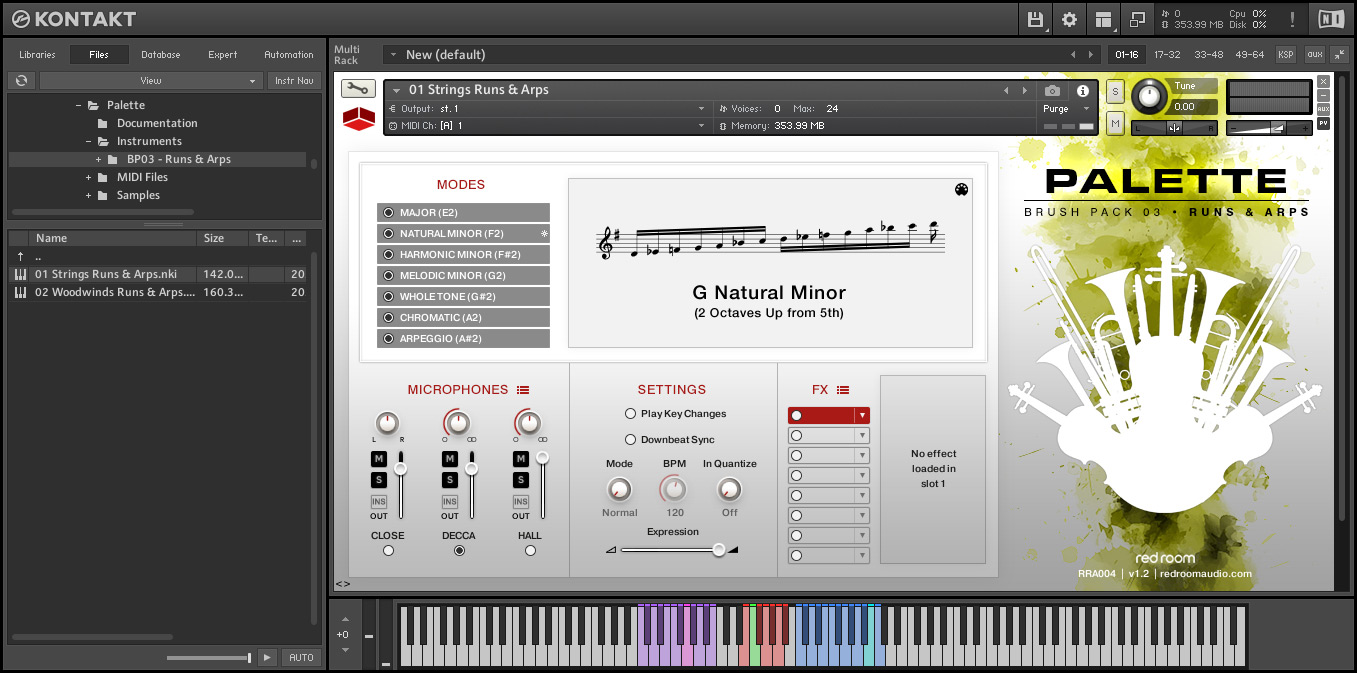
Task: Solo the instrument with S button
Action: click(x=1116, y=91)
